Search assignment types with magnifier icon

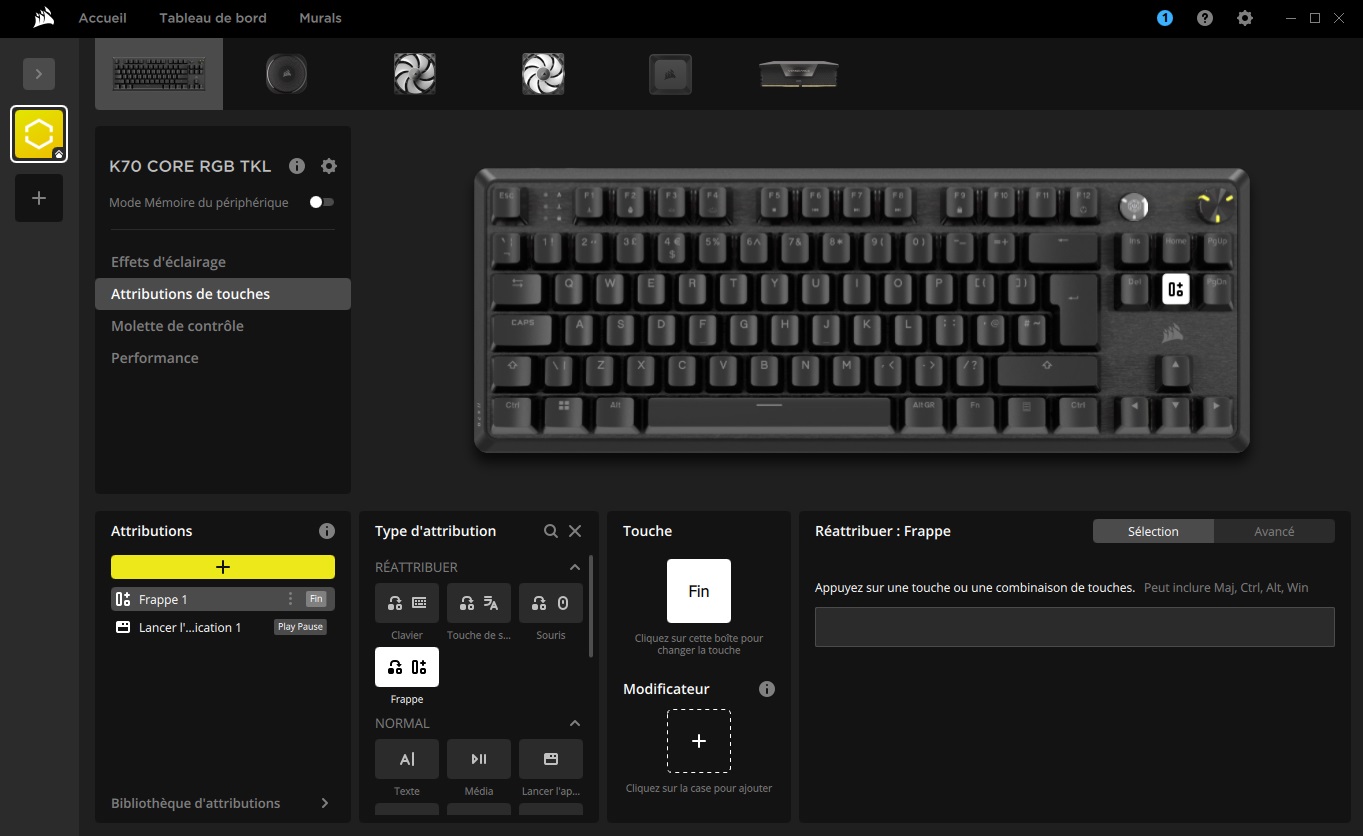(550, 531)
